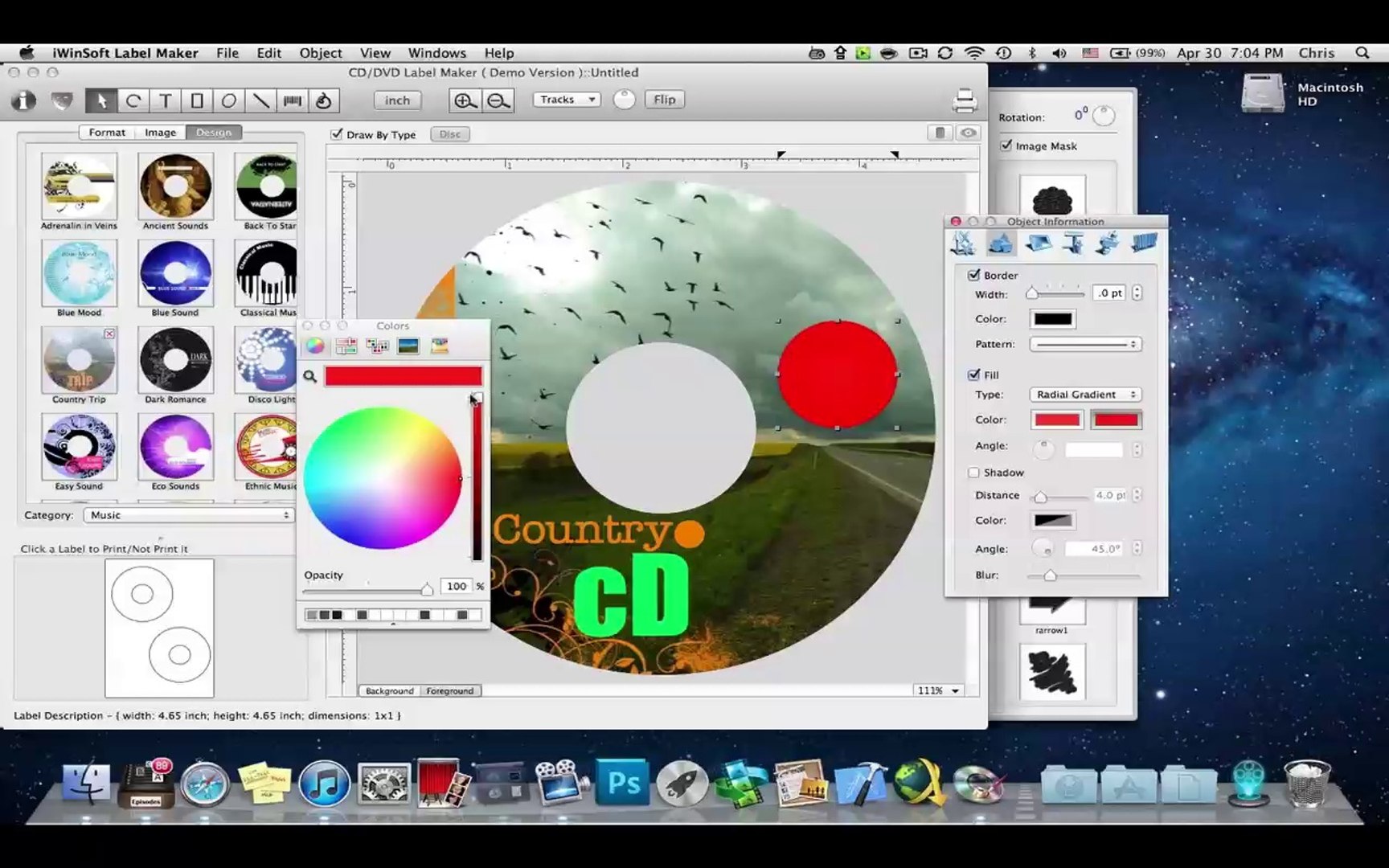
Task: Open the Category Music dropdown
Action: pyautogui.click(x=188, y=515)
